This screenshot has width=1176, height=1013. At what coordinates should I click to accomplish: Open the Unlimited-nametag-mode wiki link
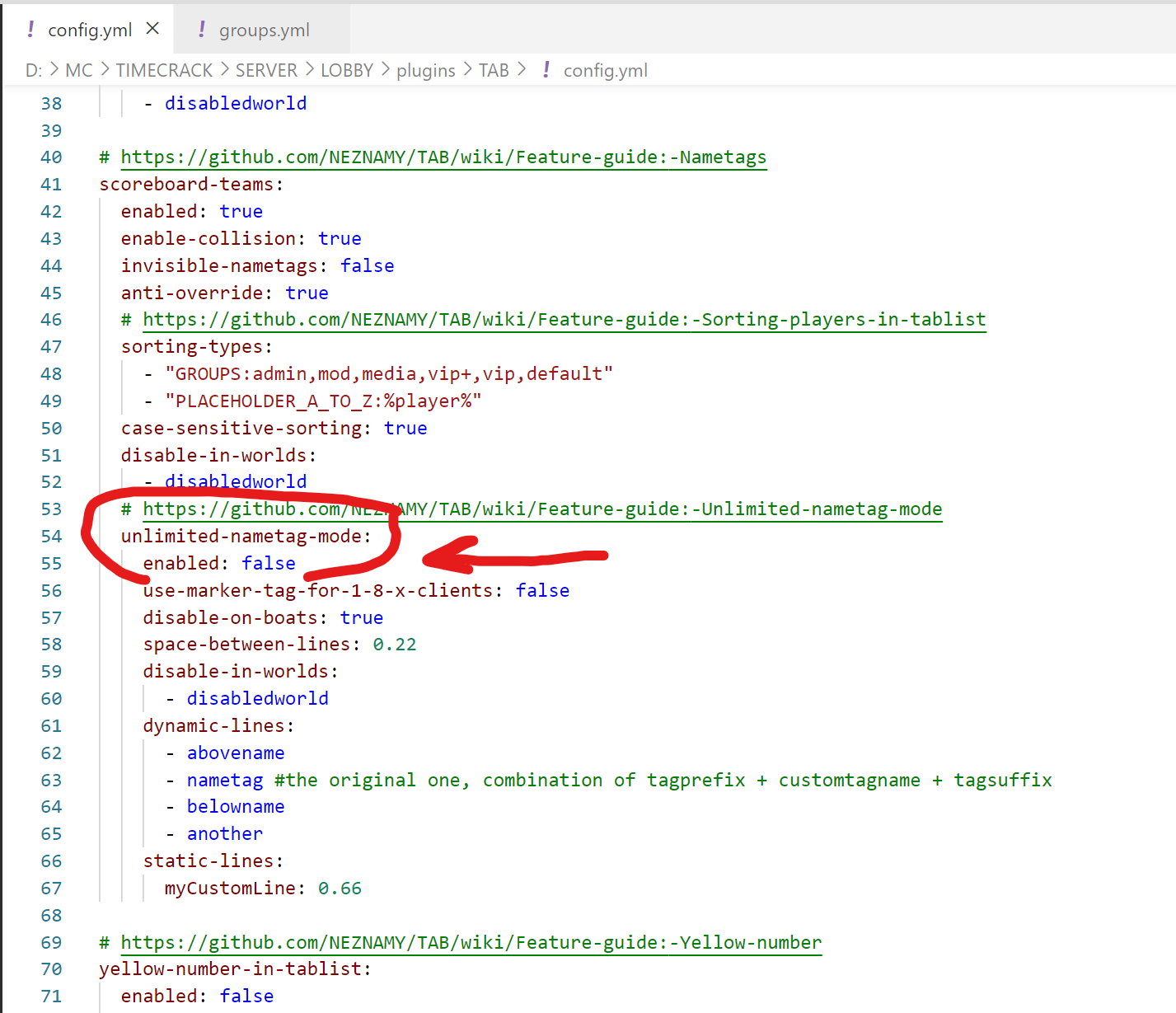click(x=542, y=509)
